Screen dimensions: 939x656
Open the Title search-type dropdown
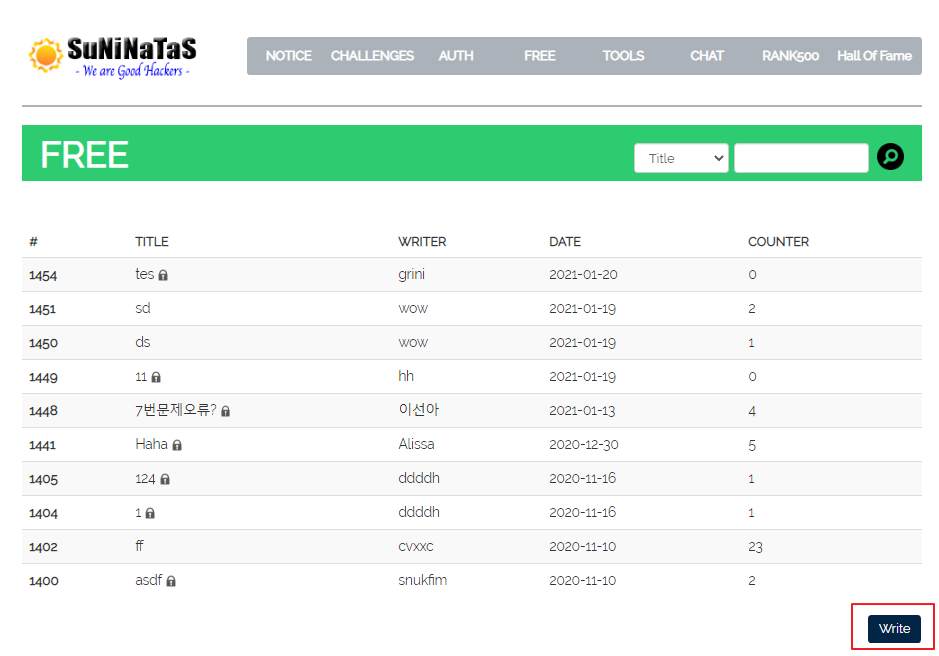tap(681, 158)
